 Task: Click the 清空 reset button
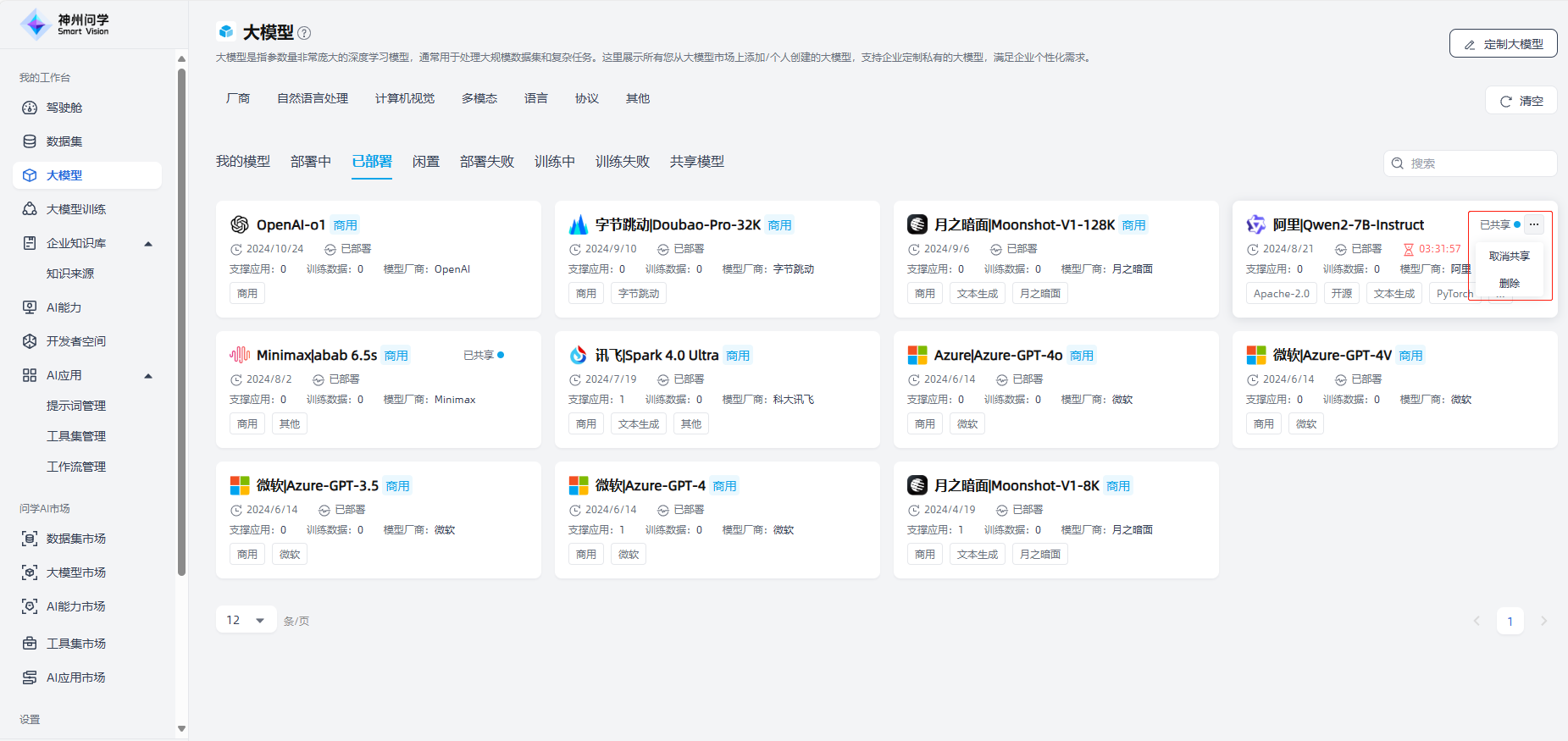1521,101
